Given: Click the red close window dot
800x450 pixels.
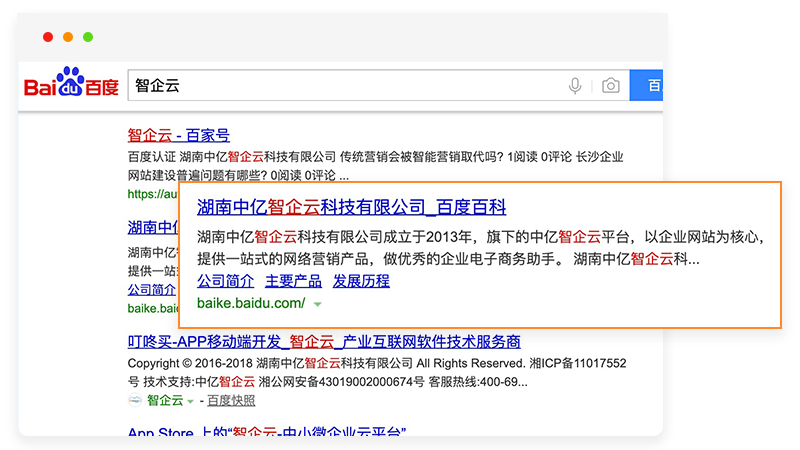Looking at the screenshot, I should click(x=48, y=37).
